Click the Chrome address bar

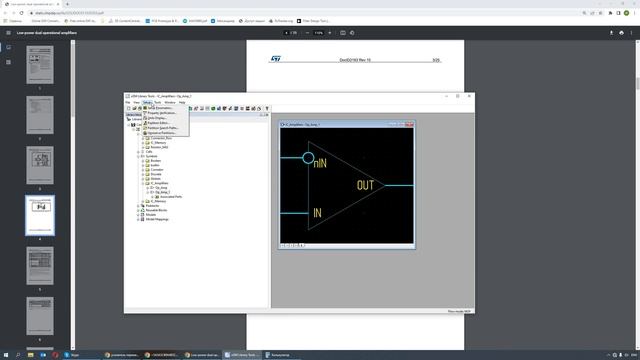coord(306,13)
